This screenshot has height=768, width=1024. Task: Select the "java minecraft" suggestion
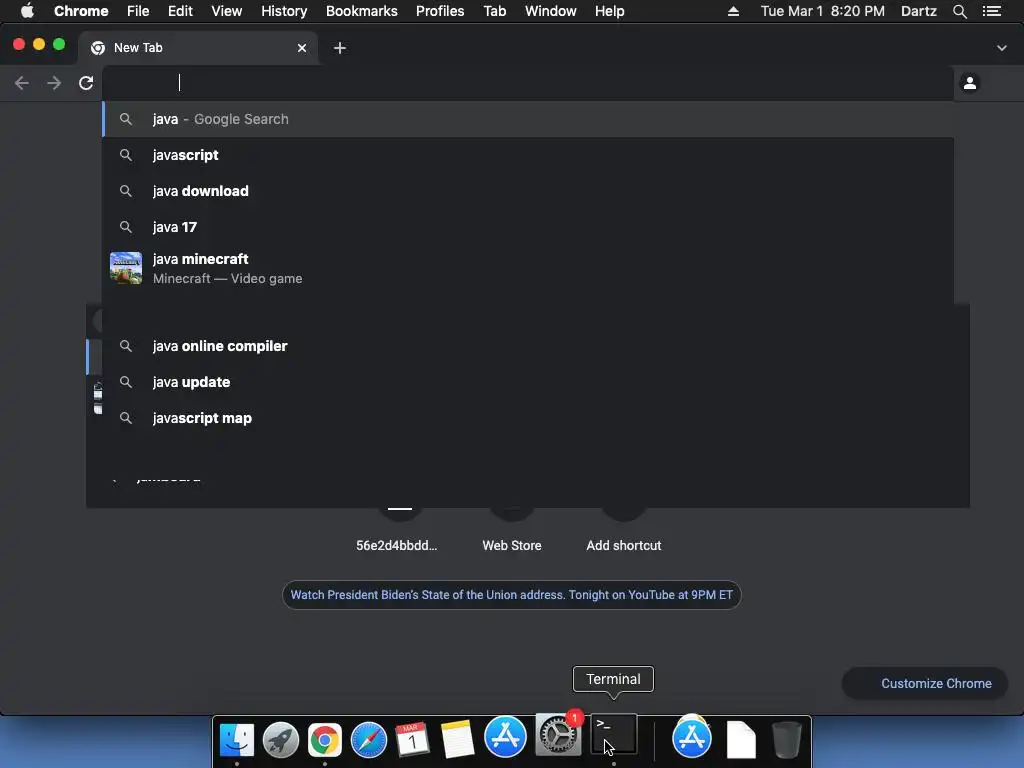point(528,268)
